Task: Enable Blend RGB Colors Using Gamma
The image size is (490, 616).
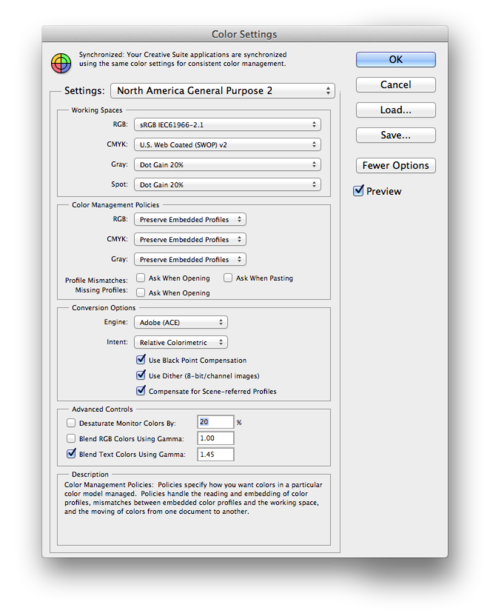Action: tap(71, 438)
